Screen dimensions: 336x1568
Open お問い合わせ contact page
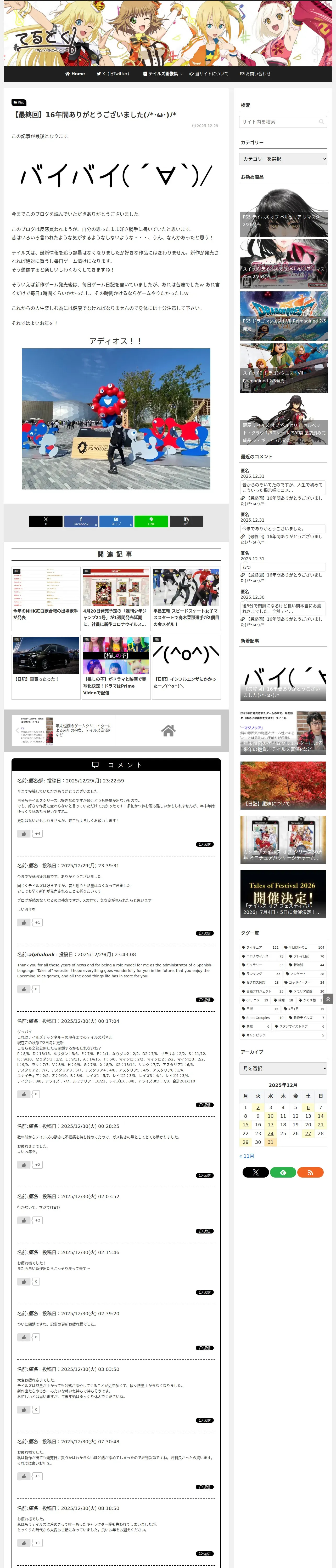click(x=255, y=74)
